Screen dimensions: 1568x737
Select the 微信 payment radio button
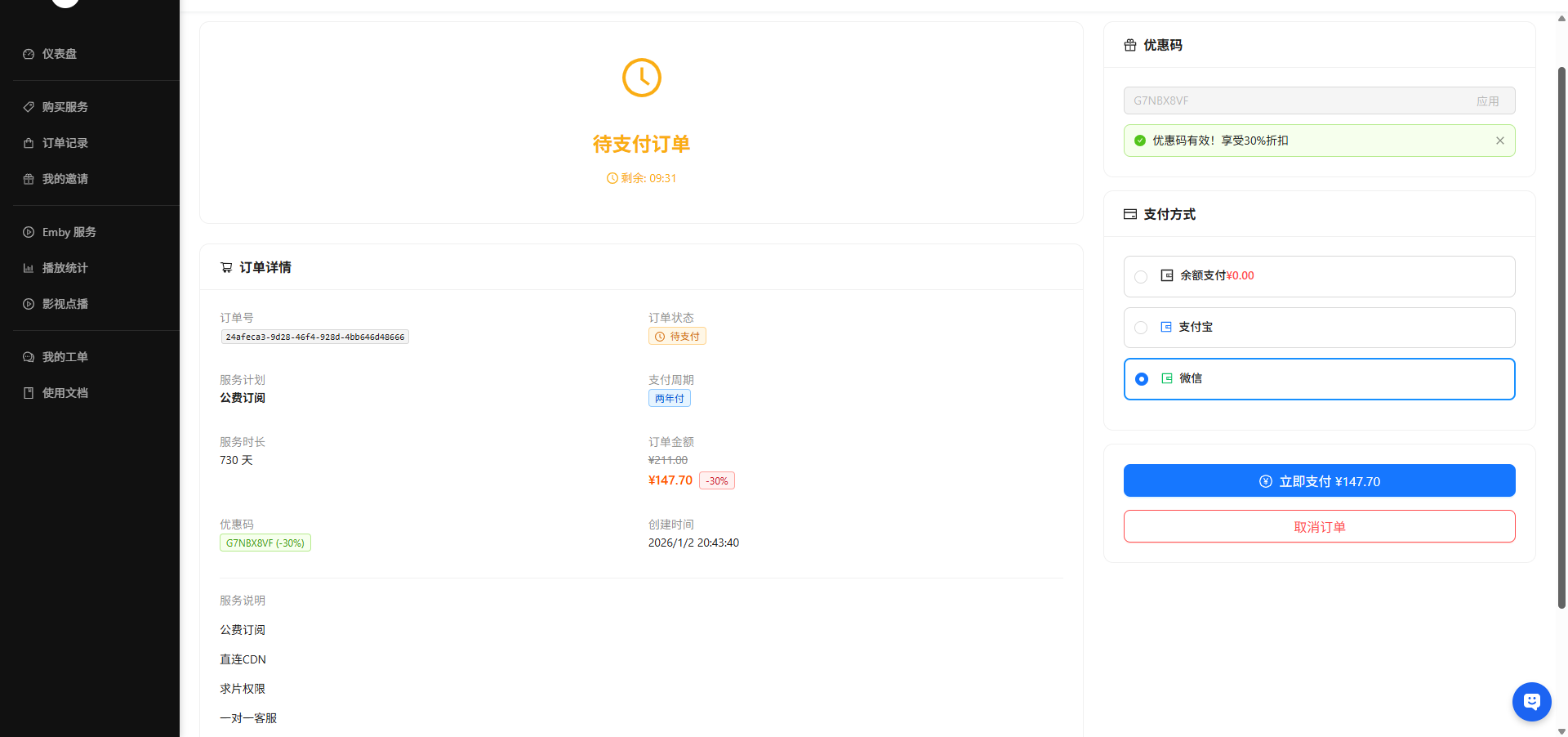tap(1141, 379)
